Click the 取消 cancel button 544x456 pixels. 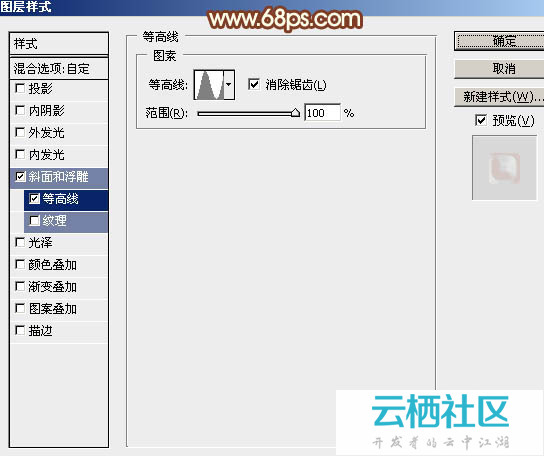click(x=500, y=69)
